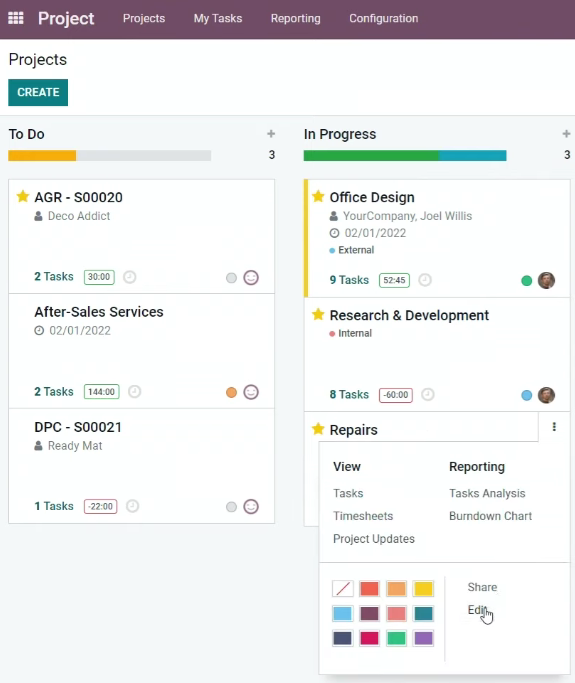Open the Reporting menu in the top bar

click(295, 18)
